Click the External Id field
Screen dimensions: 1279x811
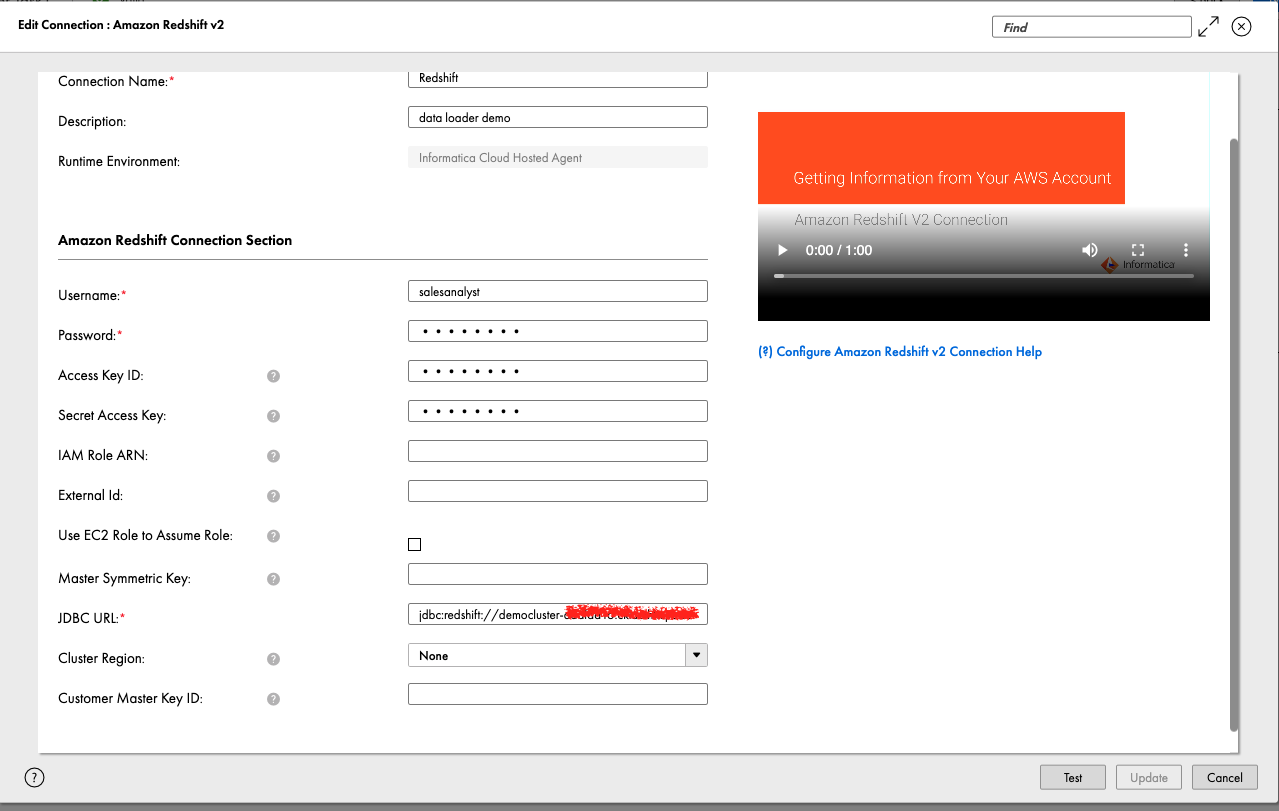pyautogui.click(x=558, y=491)
